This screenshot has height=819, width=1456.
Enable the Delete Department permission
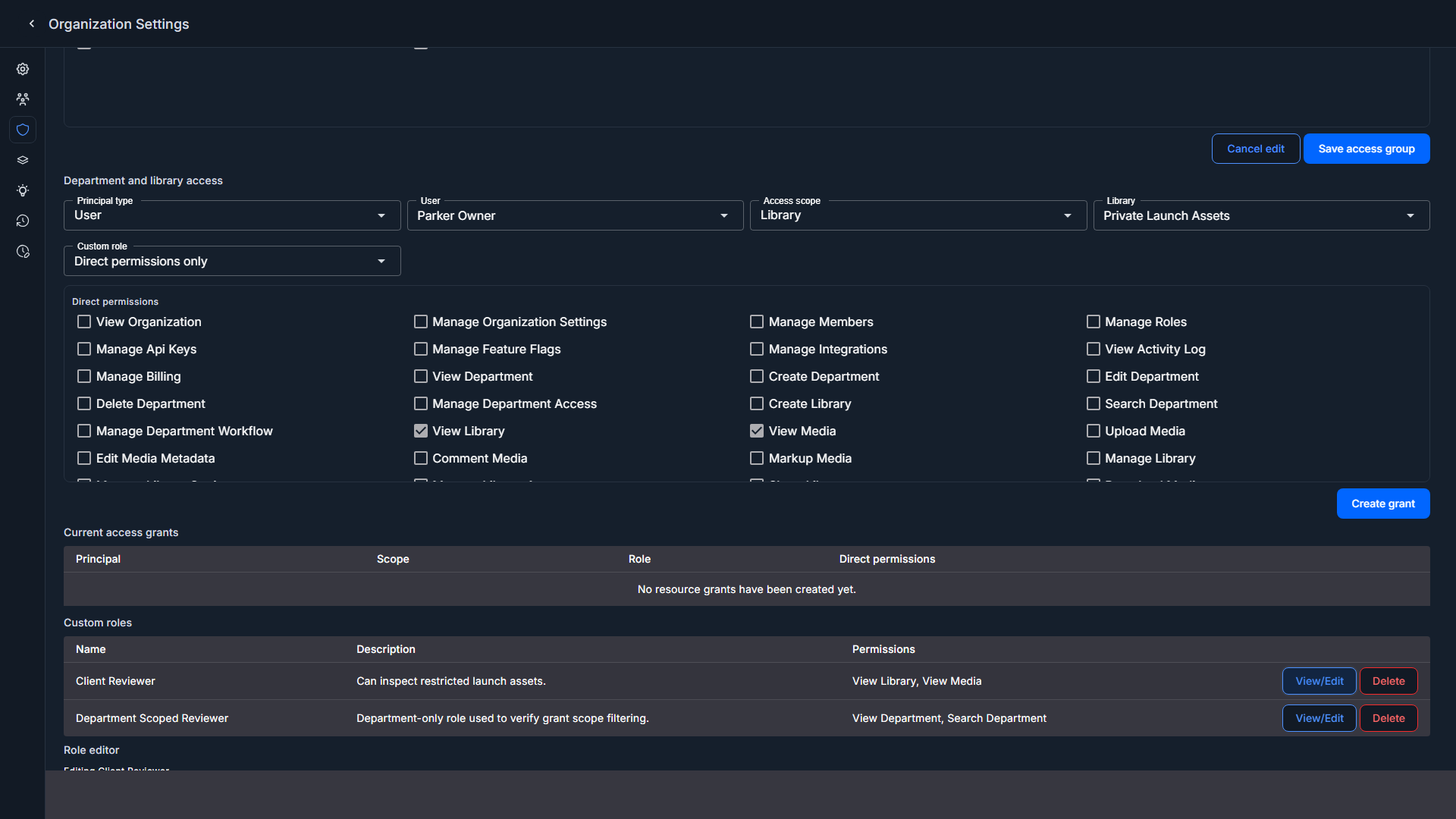tap(84, 403)
